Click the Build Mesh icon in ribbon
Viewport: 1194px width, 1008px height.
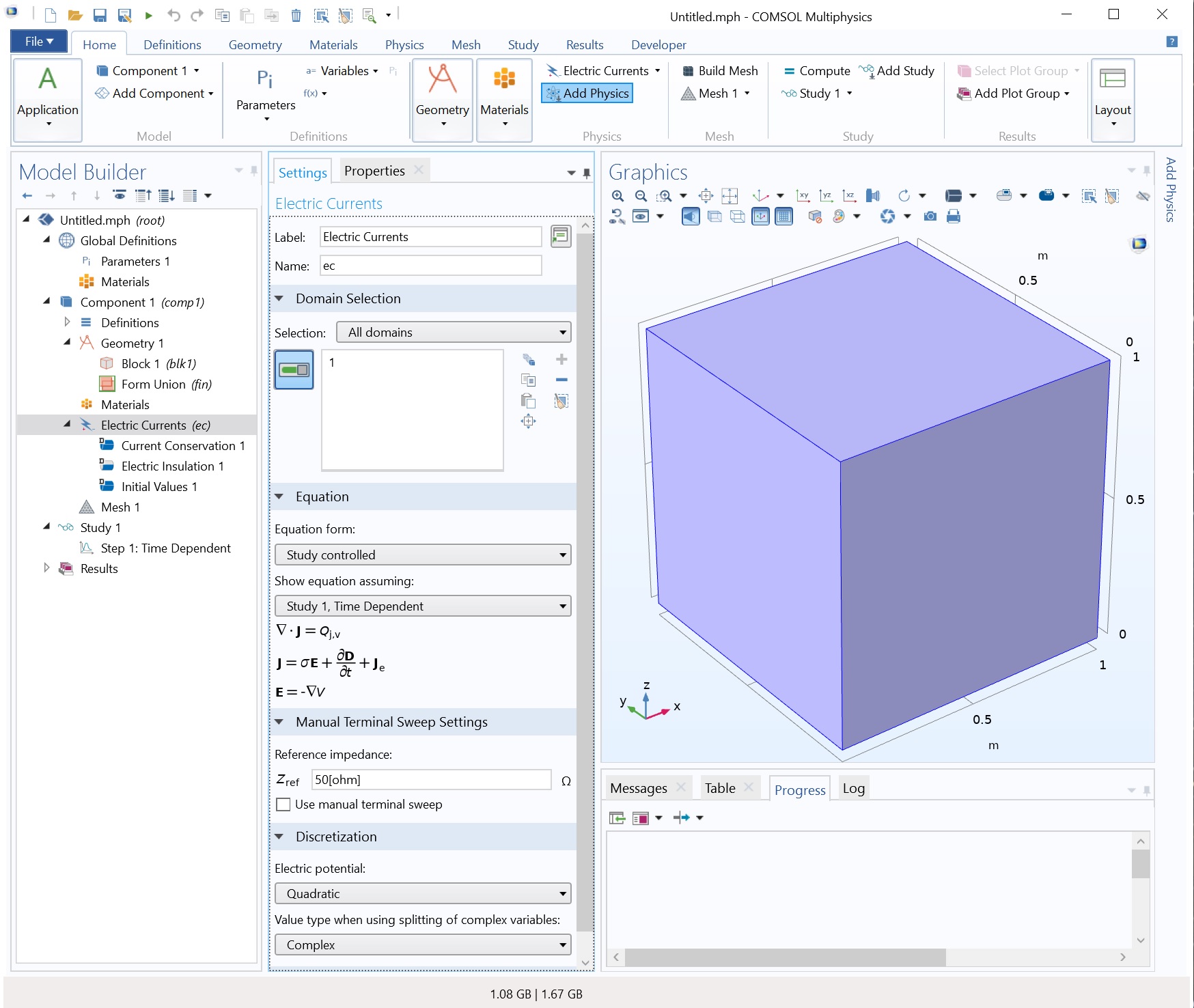click(688, 71)
